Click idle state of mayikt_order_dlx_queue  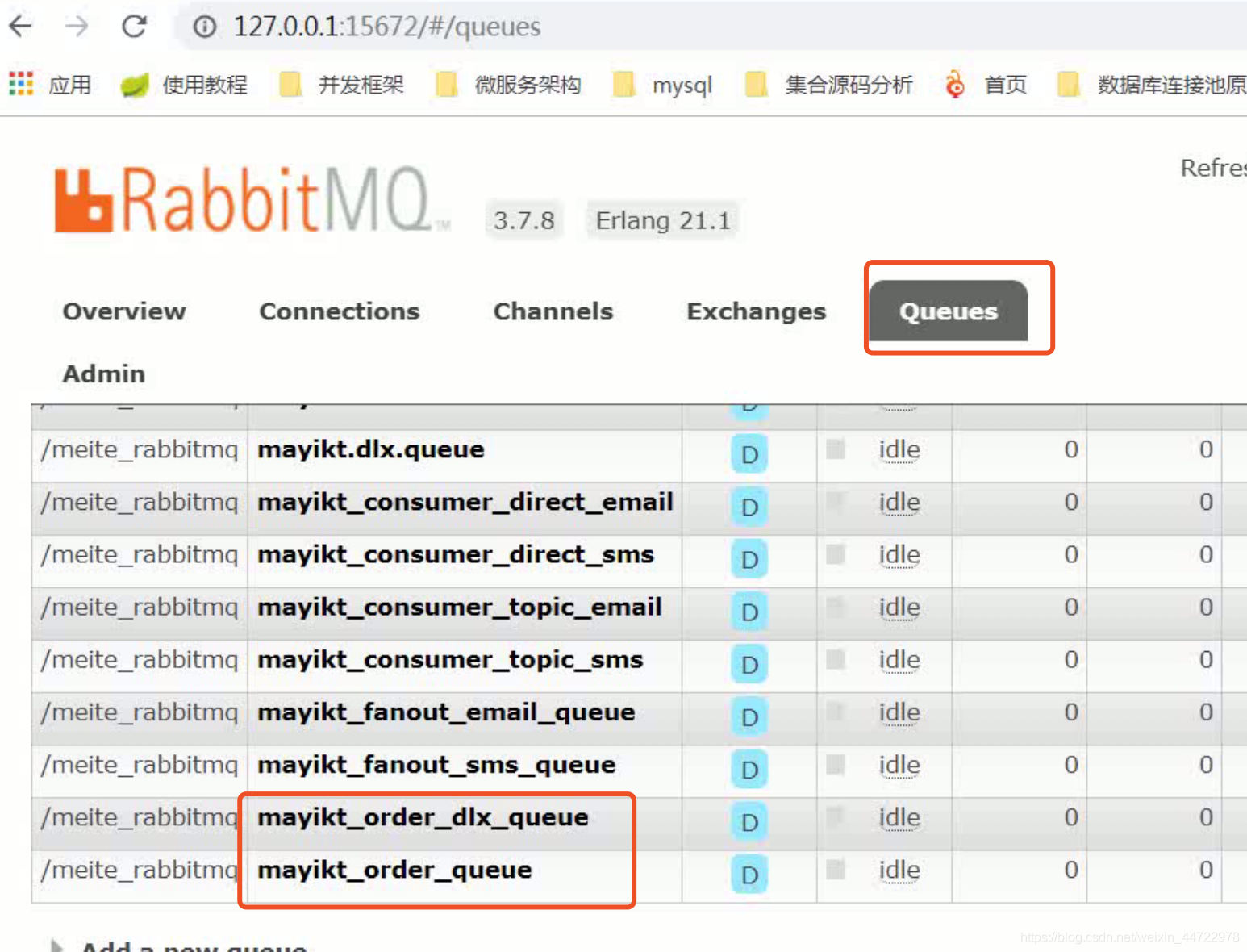coord(899,817)
